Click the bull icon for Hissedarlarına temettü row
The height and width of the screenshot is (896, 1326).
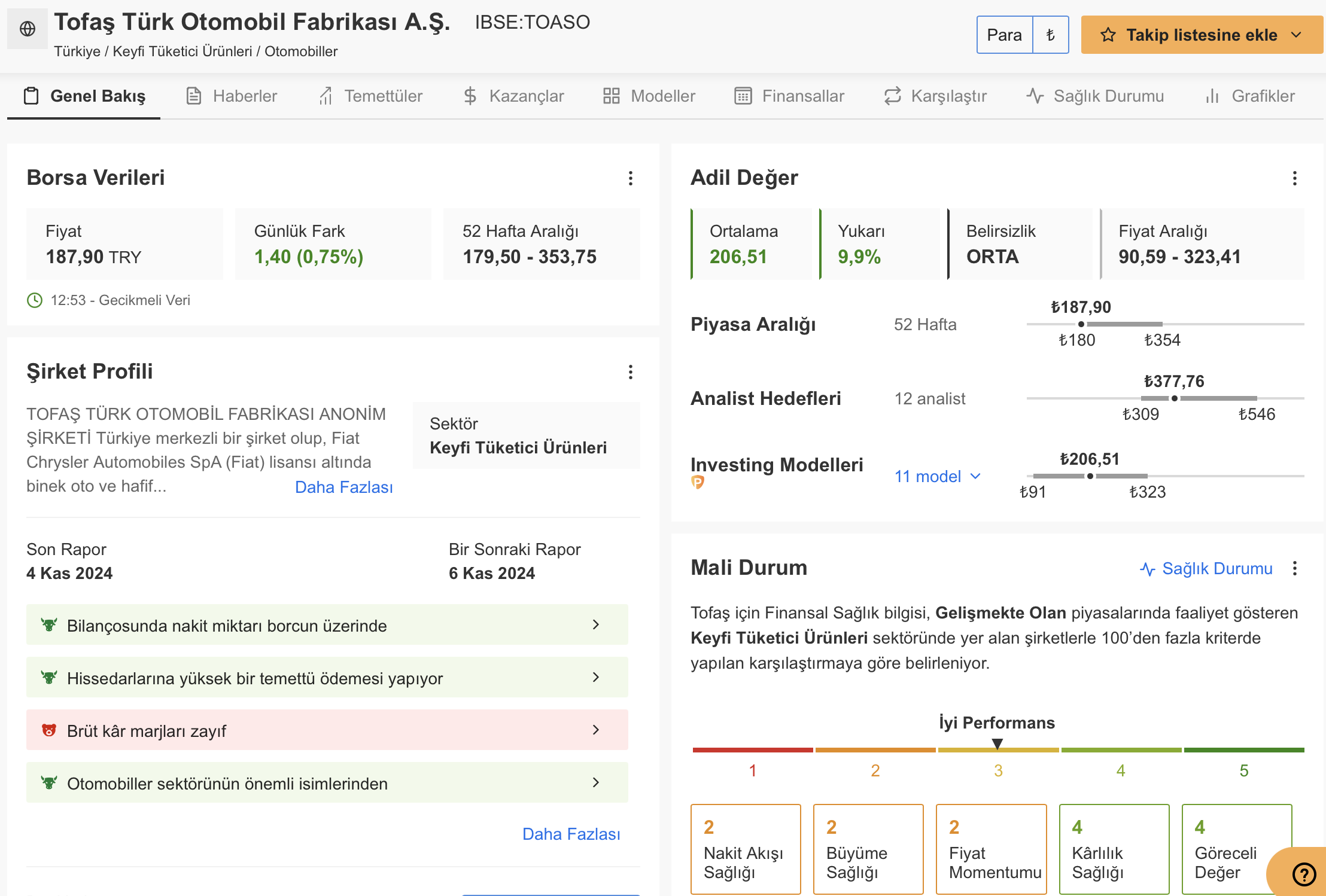coord(49,678)
